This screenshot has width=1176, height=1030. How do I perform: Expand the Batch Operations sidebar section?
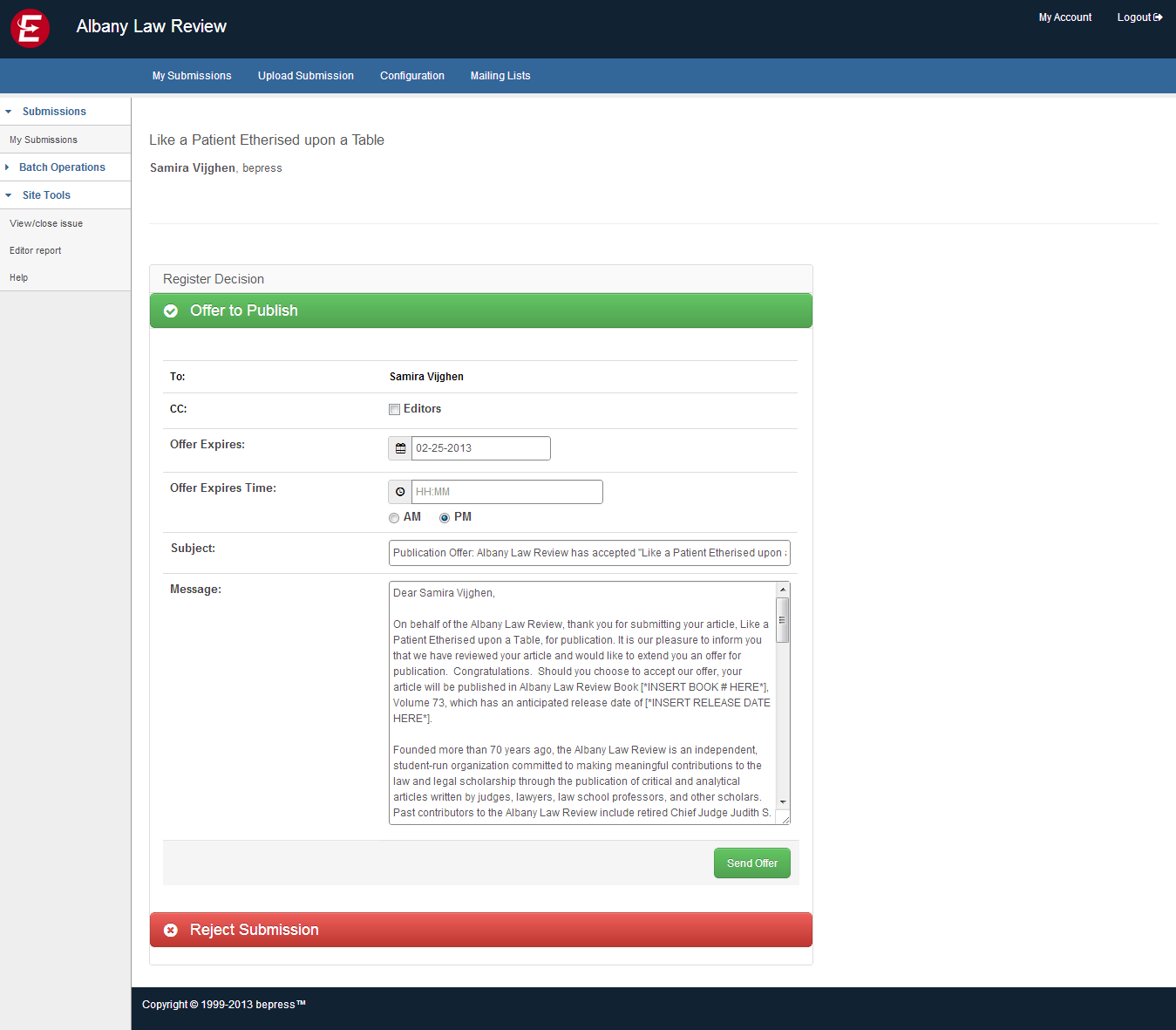[7, 167]
